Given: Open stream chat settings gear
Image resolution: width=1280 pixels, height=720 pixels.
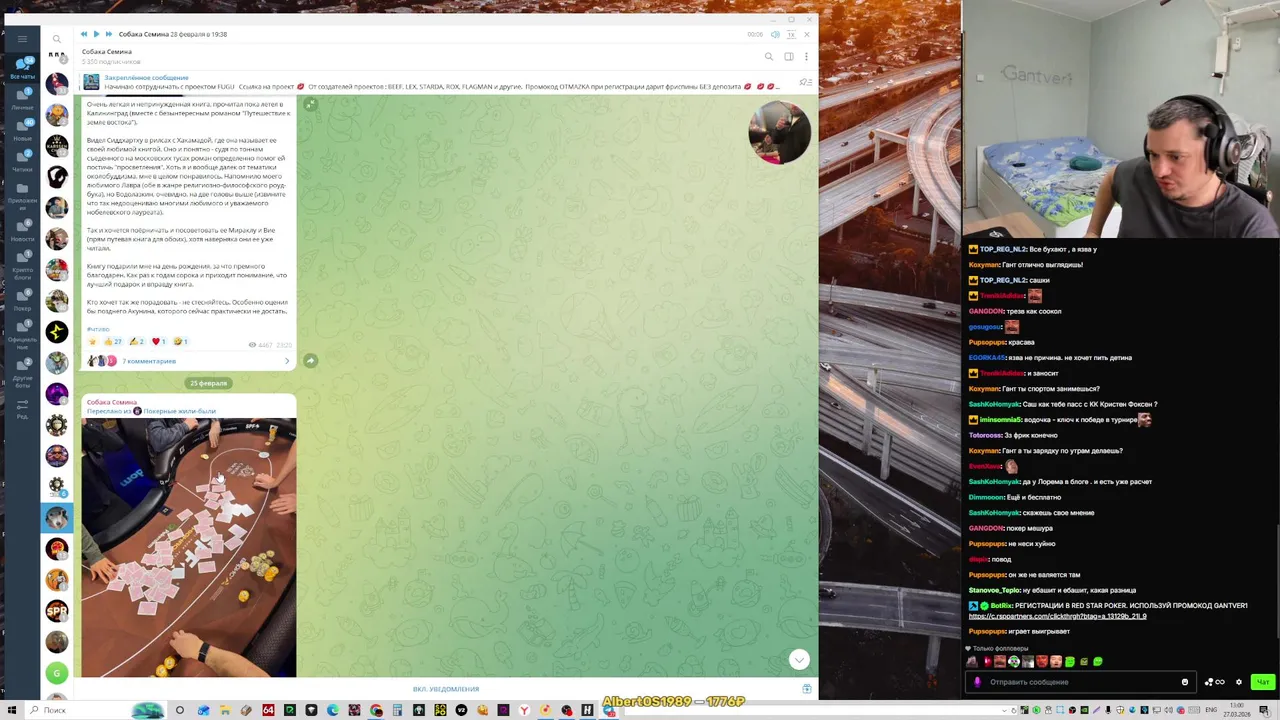Looking at the screenshot, I should click(1239, 682).
